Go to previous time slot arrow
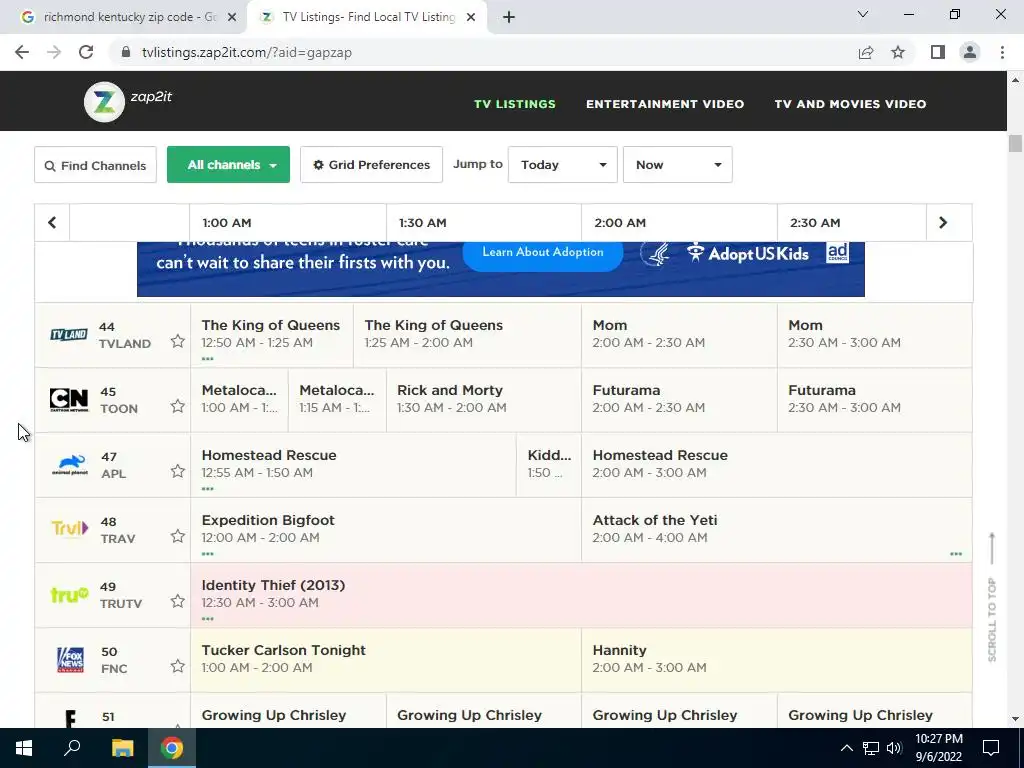Viewport: 1024px width, 768px height. point(52,223)
